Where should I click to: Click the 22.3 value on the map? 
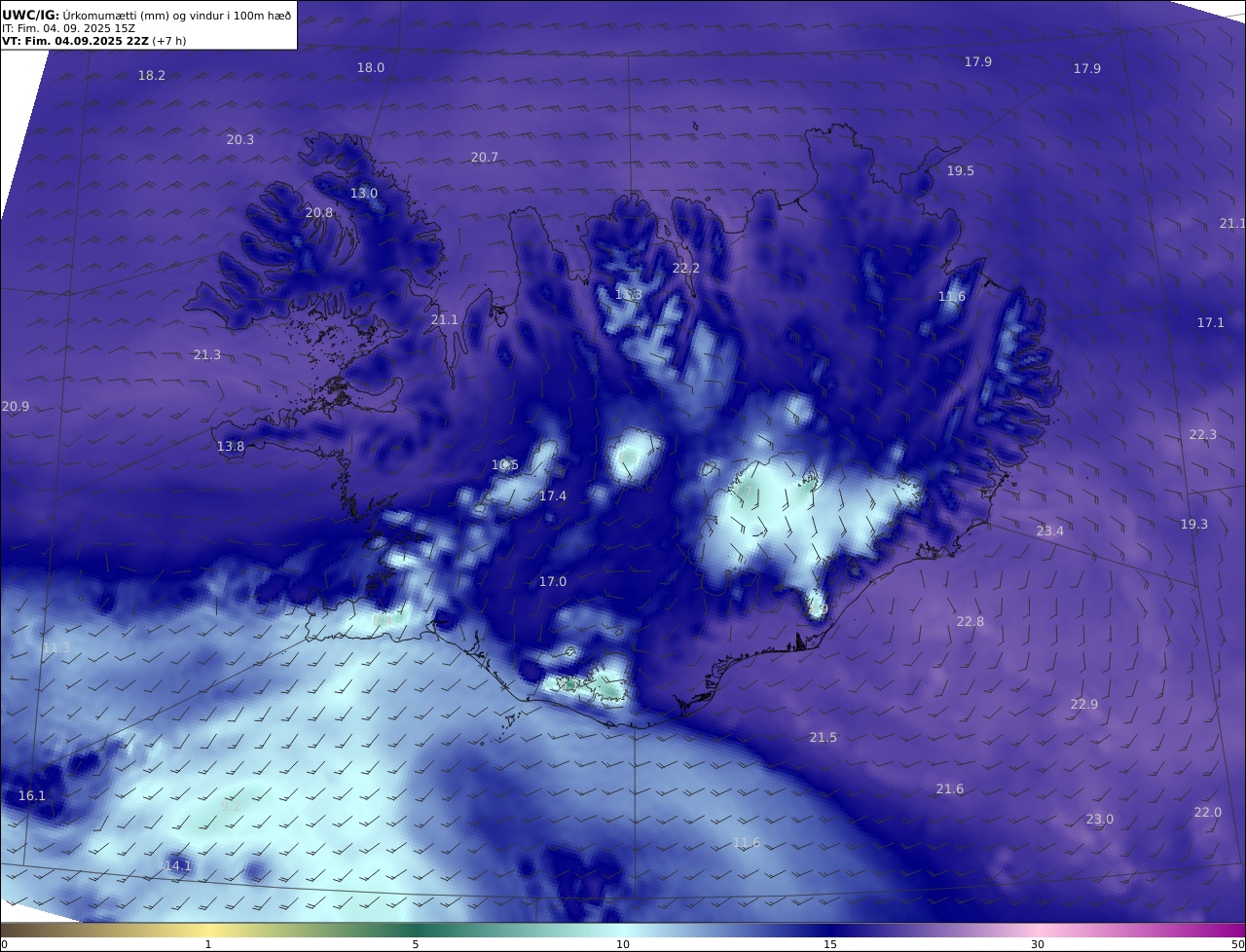(x=1203, y=434)
